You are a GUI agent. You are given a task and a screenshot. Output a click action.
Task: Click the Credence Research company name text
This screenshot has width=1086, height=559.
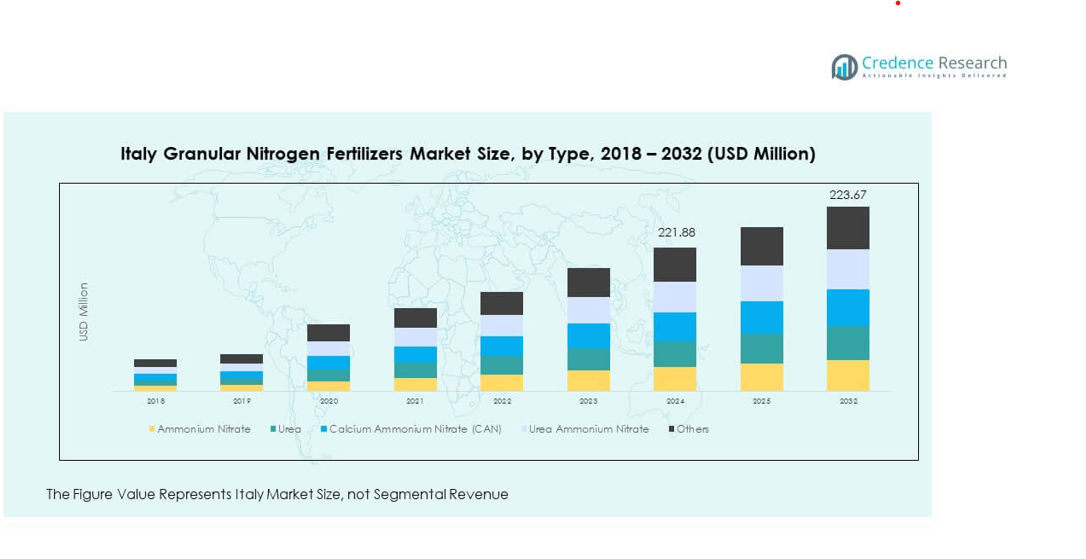(x=934, y=63)
